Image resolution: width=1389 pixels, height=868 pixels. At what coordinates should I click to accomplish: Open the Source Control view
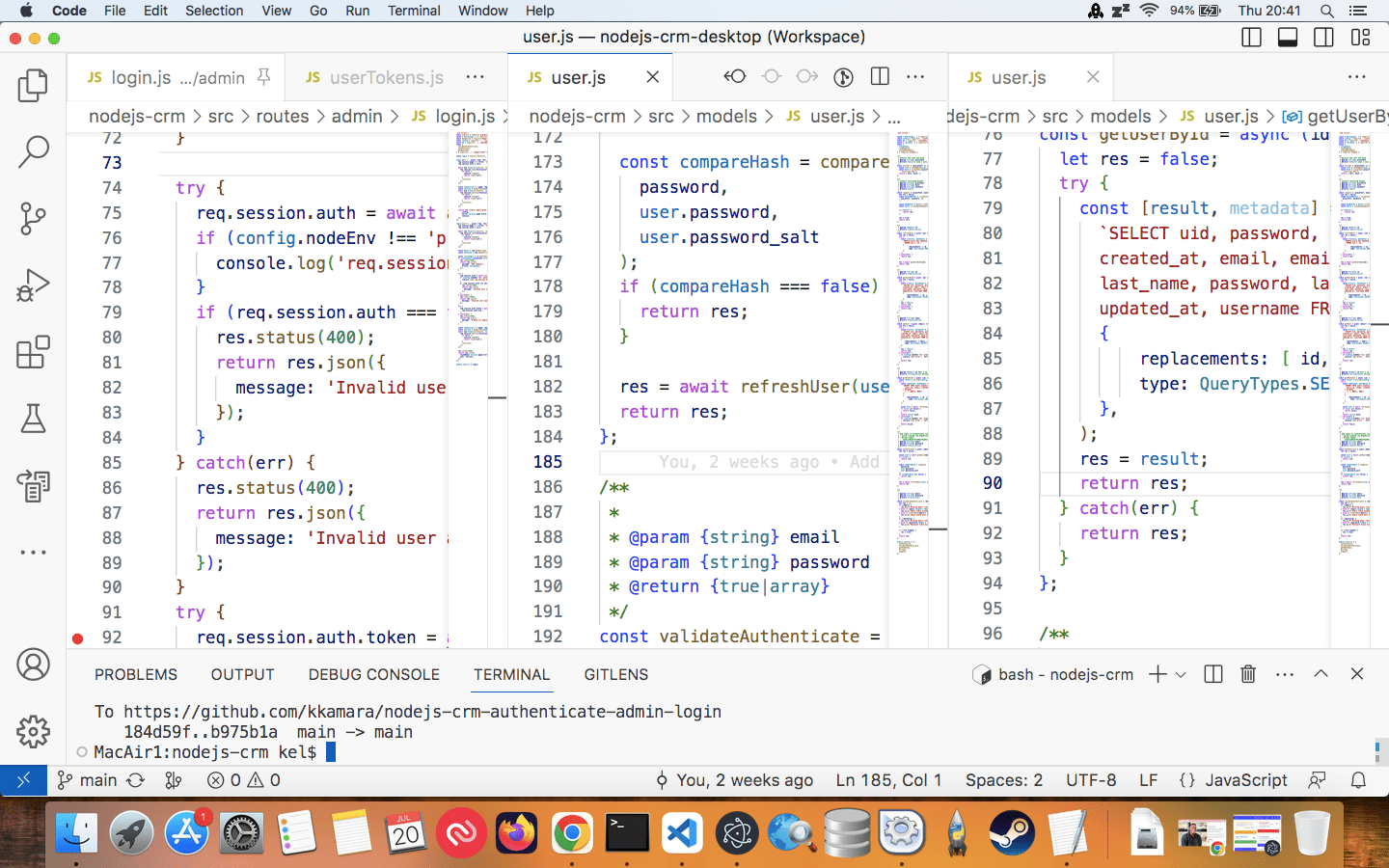[x=33, y=218]
